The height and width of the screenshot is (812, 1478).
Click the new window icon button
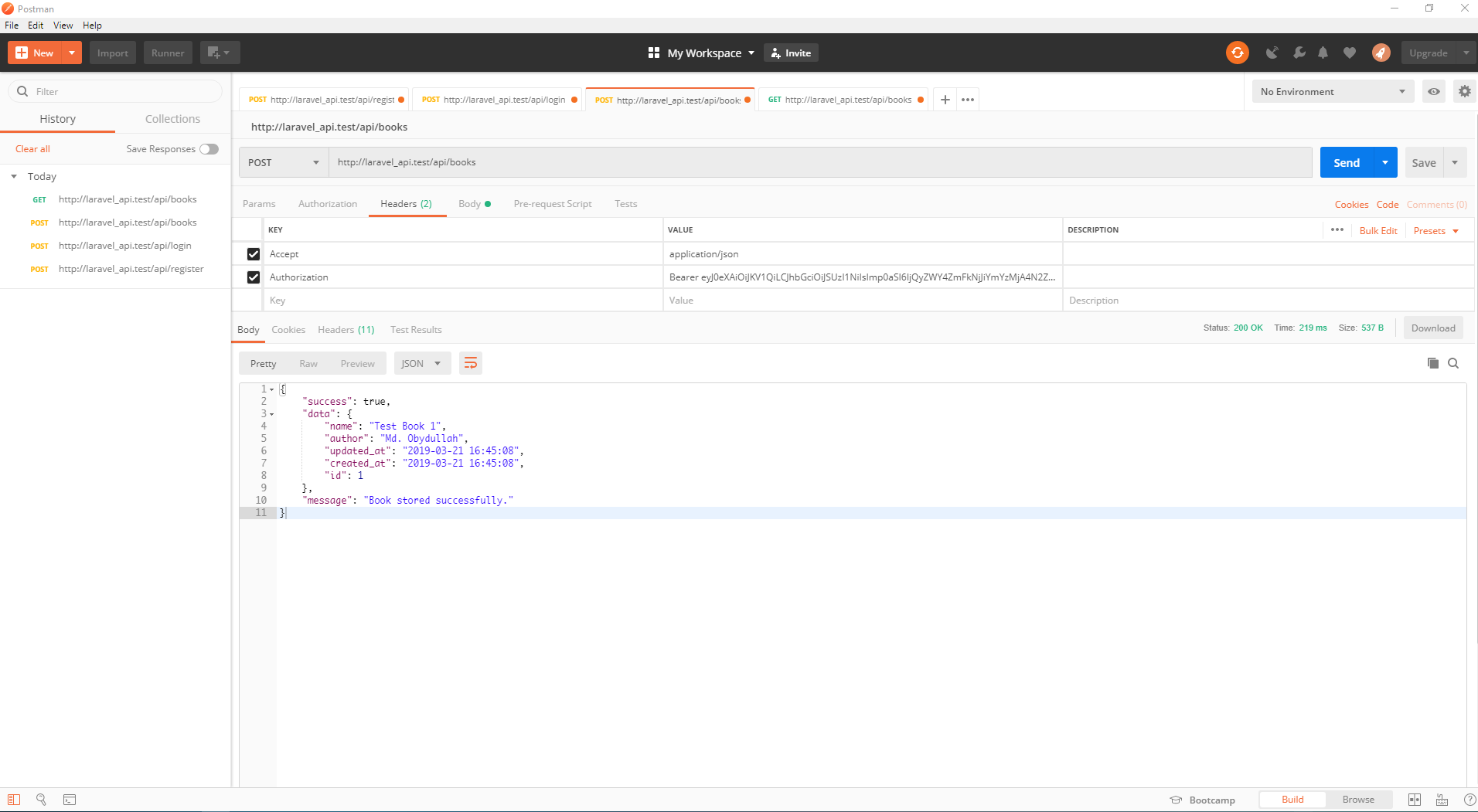(x=220, y=53)
